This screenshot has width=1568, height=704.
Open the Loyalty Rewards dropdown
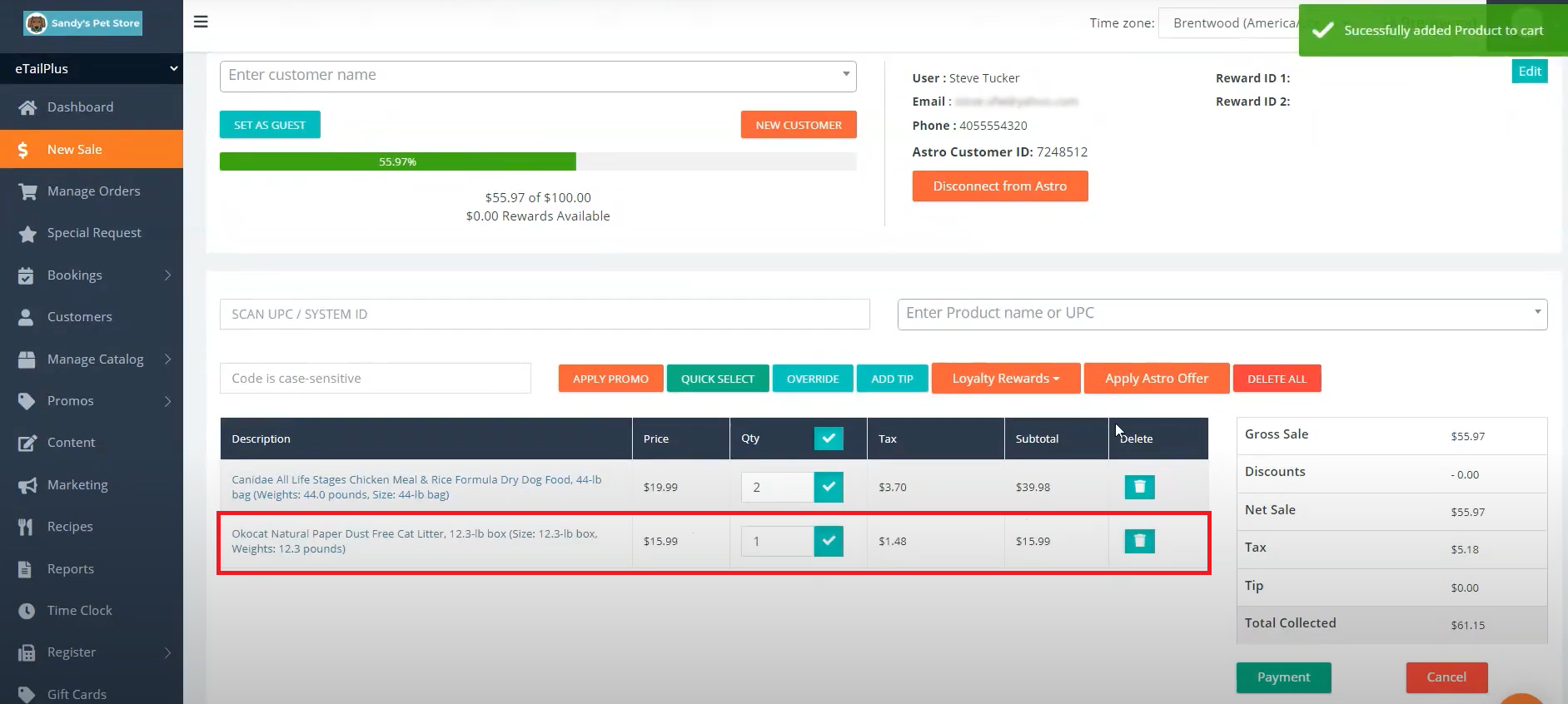point(1005,379)
